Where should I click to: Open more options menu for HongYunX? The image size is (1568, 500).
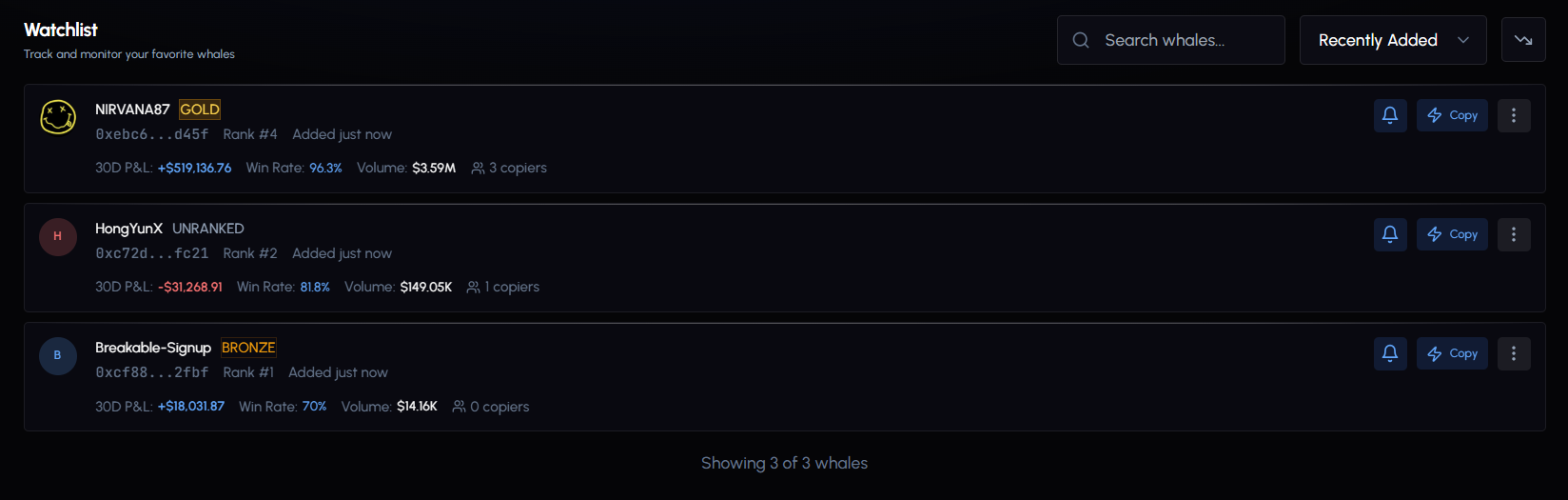[x=1514, y=234]
